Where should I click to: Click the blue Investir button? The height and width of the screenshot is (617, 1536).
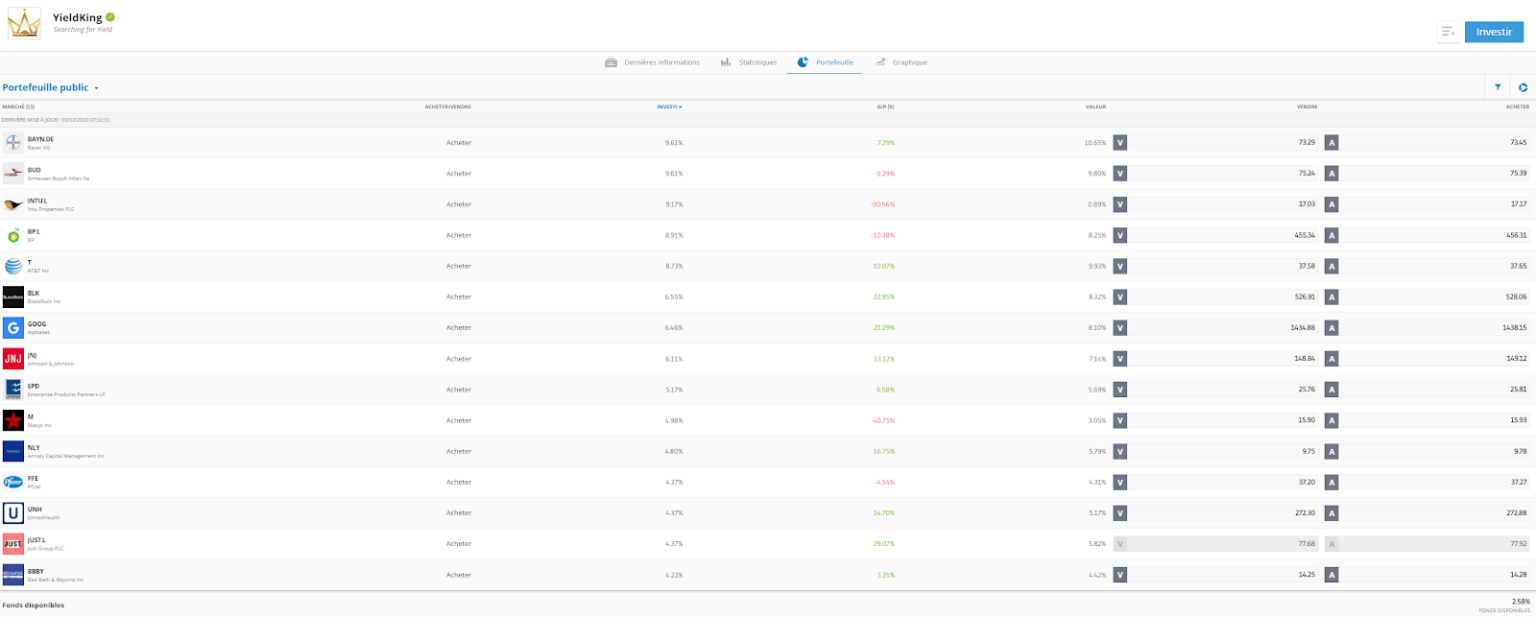[1493, 31]
